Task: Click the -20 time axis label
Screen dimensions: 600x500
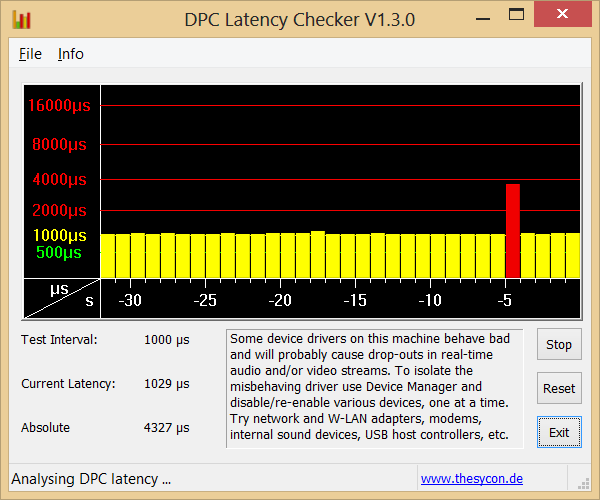Action: (280, 300)
